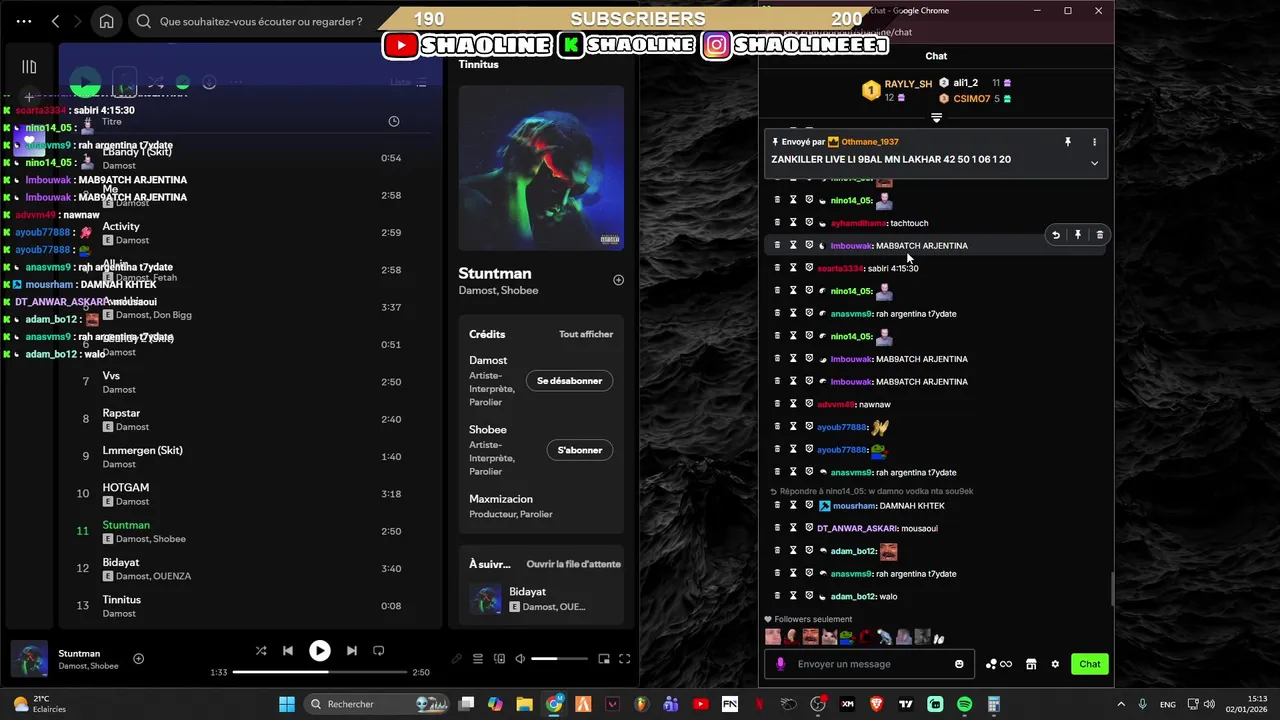The width and height of the screenshot is (1280, 720).
Task: Reply to the hovered Imbouwak message
Action: coord(1056,235)
